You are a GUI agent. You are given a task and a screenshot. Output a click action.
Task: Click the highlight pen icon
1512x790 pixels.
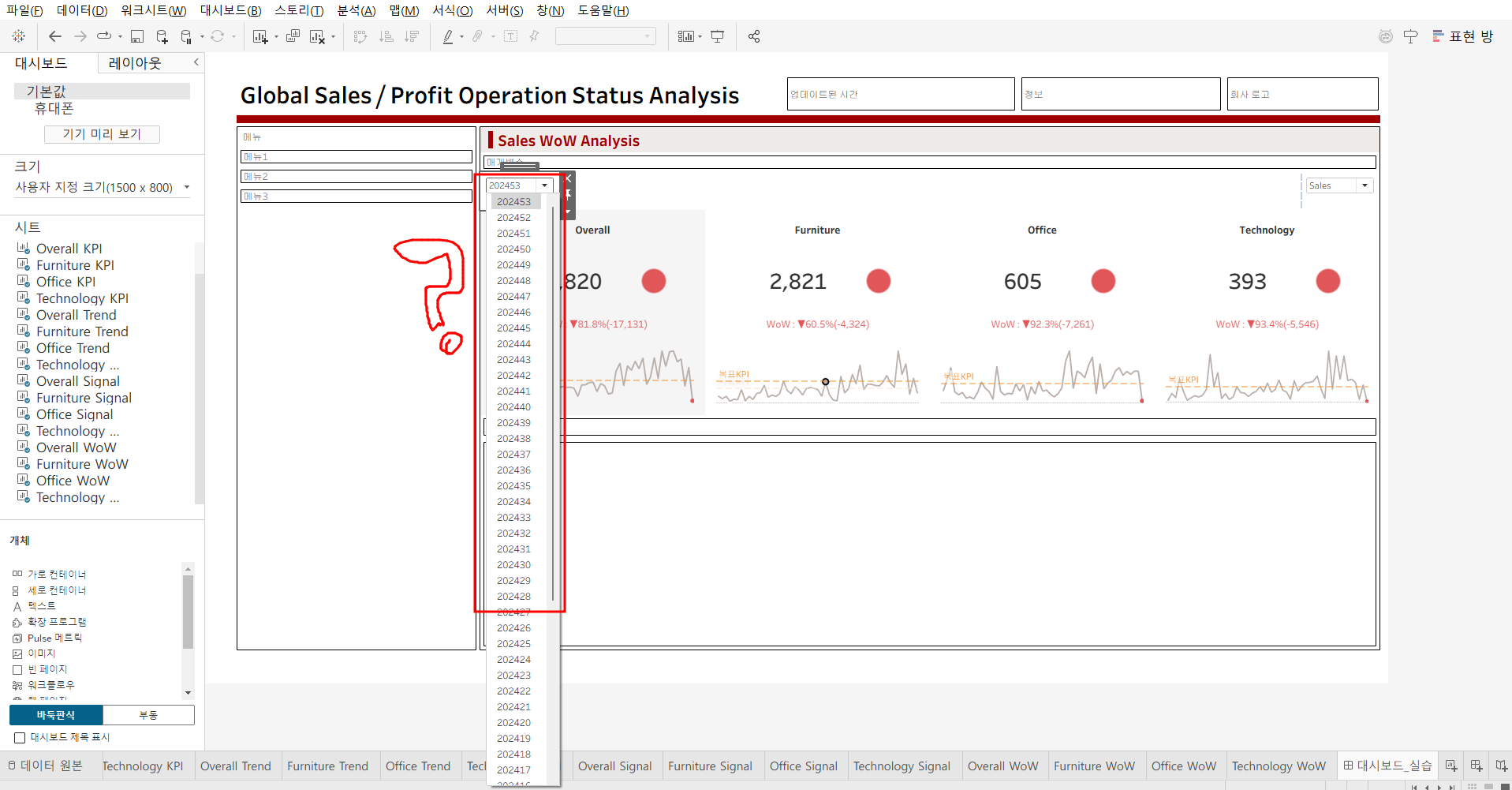click(448, 36)
